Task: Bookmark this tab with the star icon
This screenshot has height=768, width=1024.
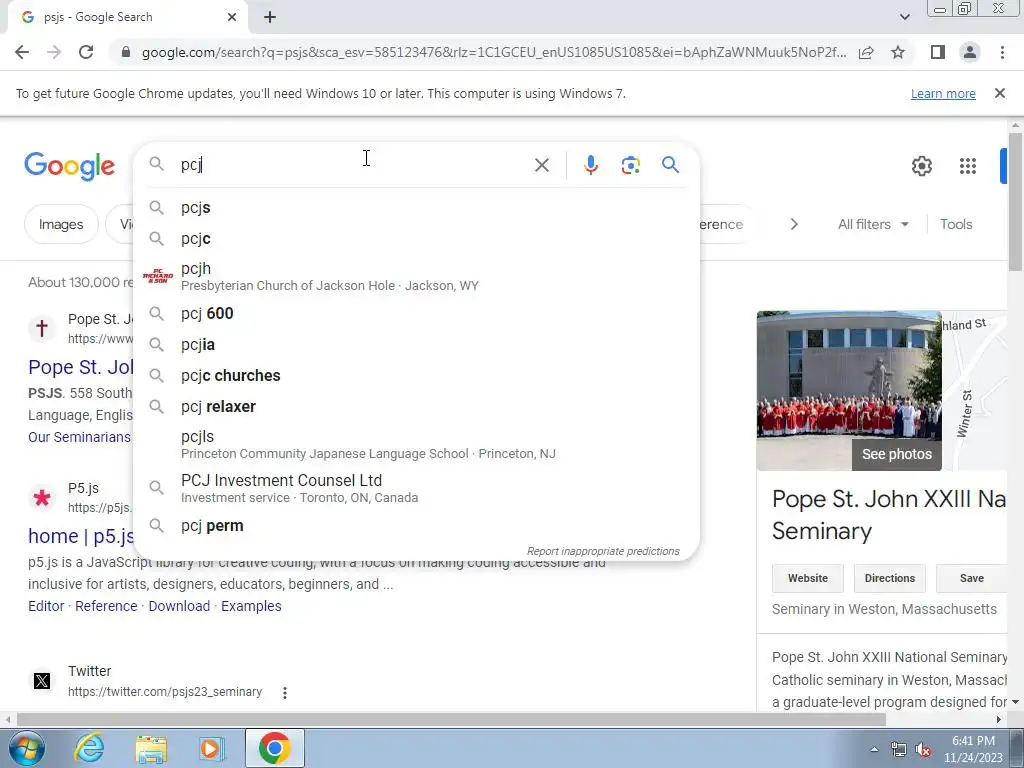Action: click(898, 52)
